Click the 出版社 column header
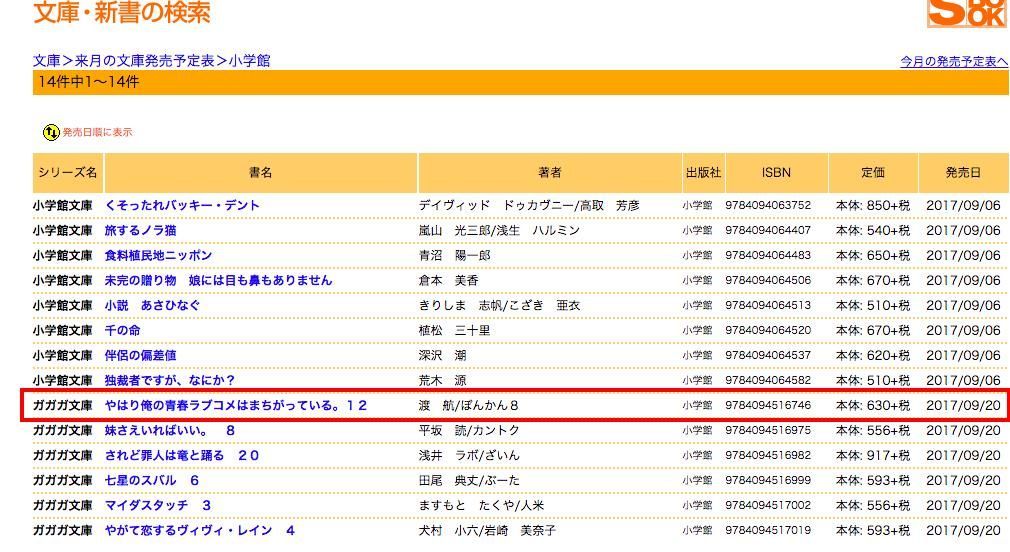 point(703,173)
